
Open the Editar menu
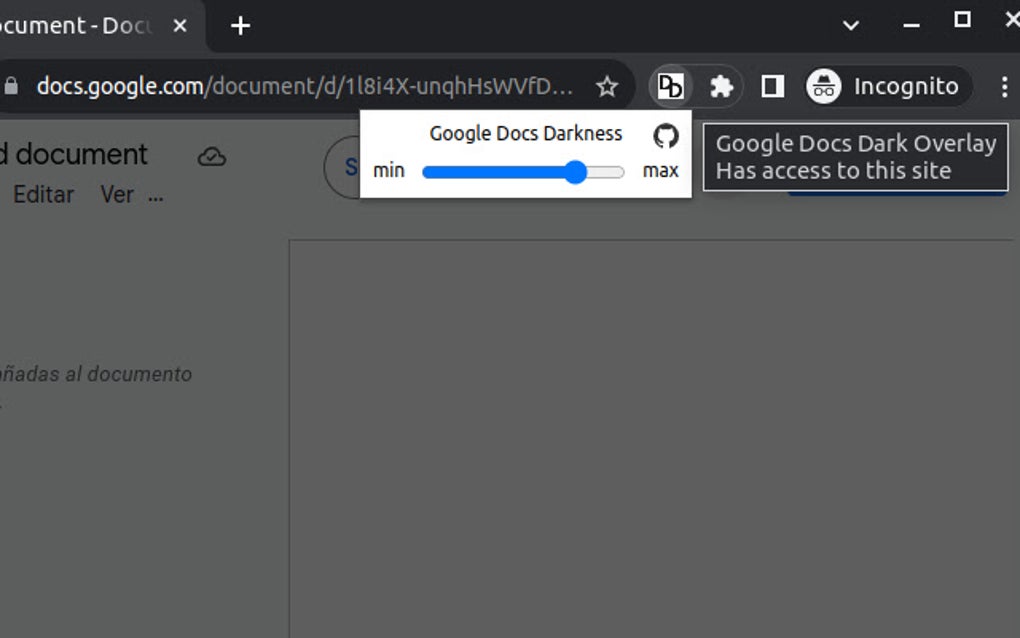[x=44, y=194]
